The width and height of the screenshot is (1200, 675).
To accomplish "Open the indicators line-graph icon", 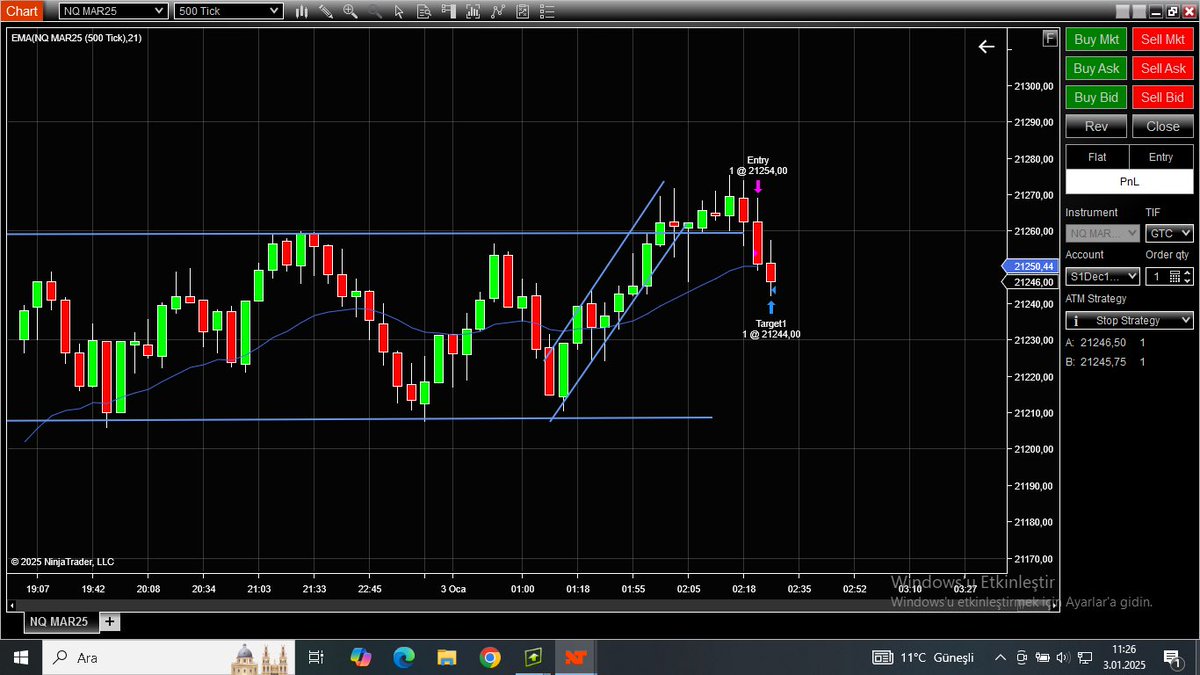I will [x=497, y=12].
